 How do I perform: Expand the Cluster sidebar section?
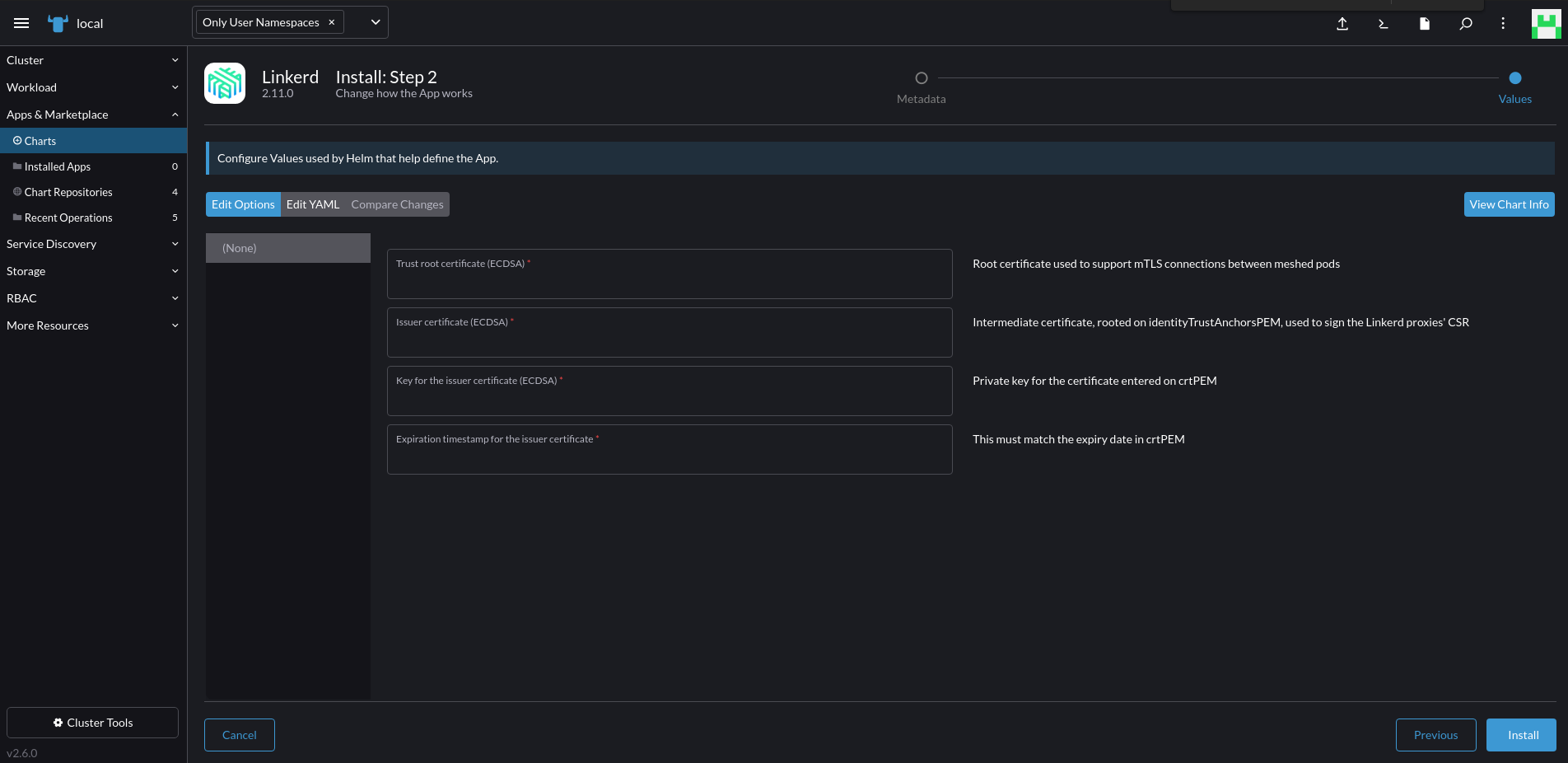(92, 60)
